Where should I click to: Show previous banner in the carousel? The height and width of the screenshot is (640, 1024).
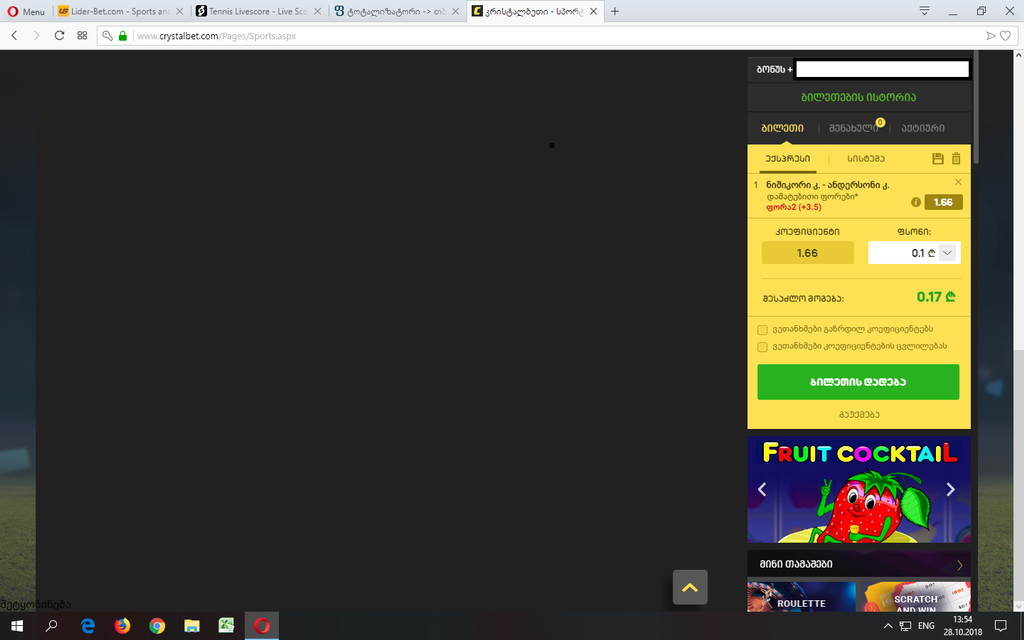click(x=761, y=489)
